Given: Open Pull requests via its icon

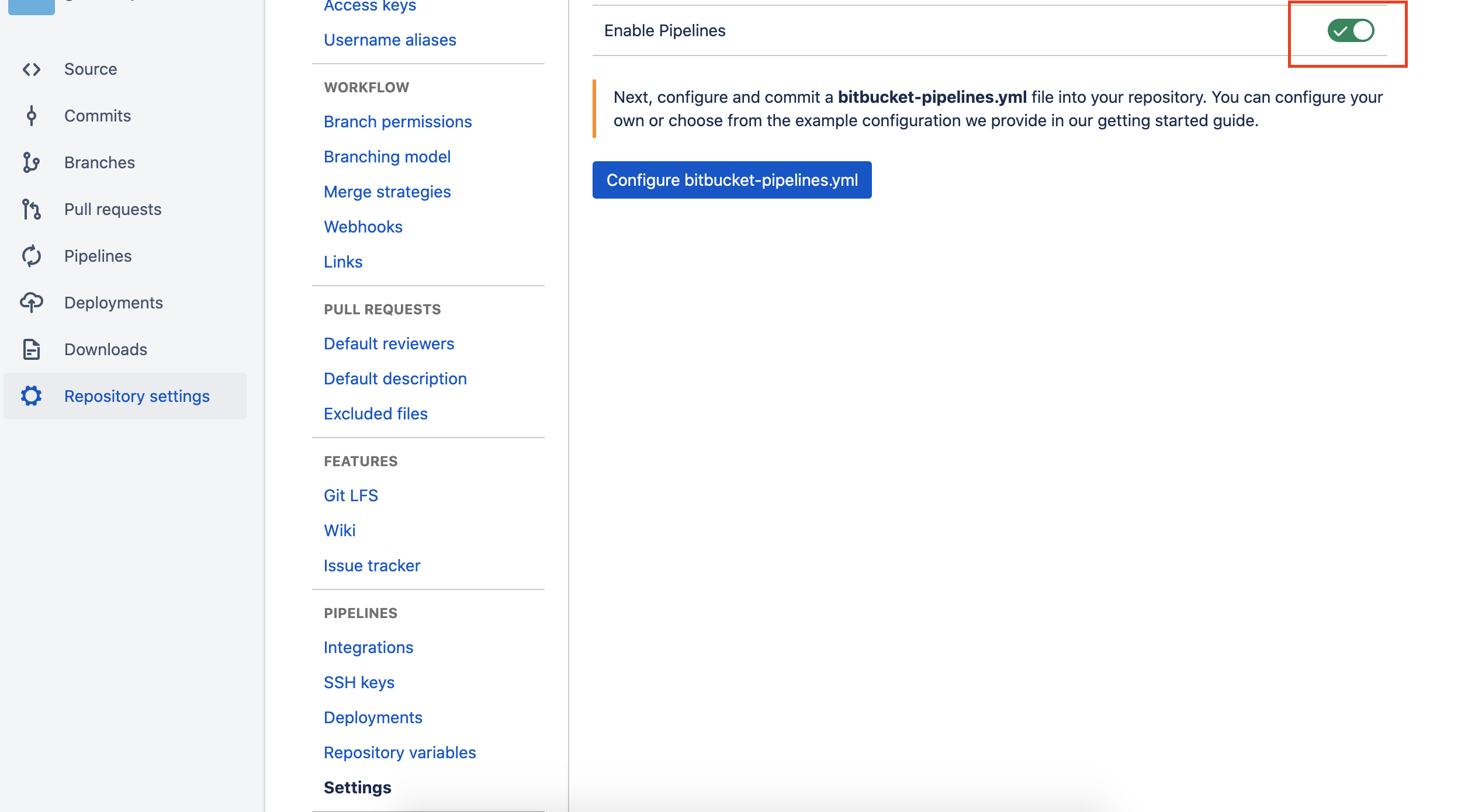Looking at the screenshot, I should (x=32, y=209).
